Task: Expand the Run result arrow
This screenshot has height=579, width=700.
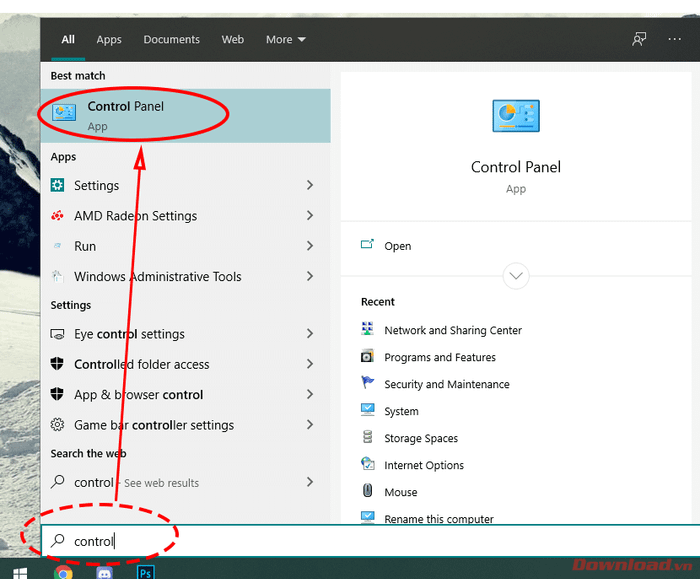Action: [310, 246]
